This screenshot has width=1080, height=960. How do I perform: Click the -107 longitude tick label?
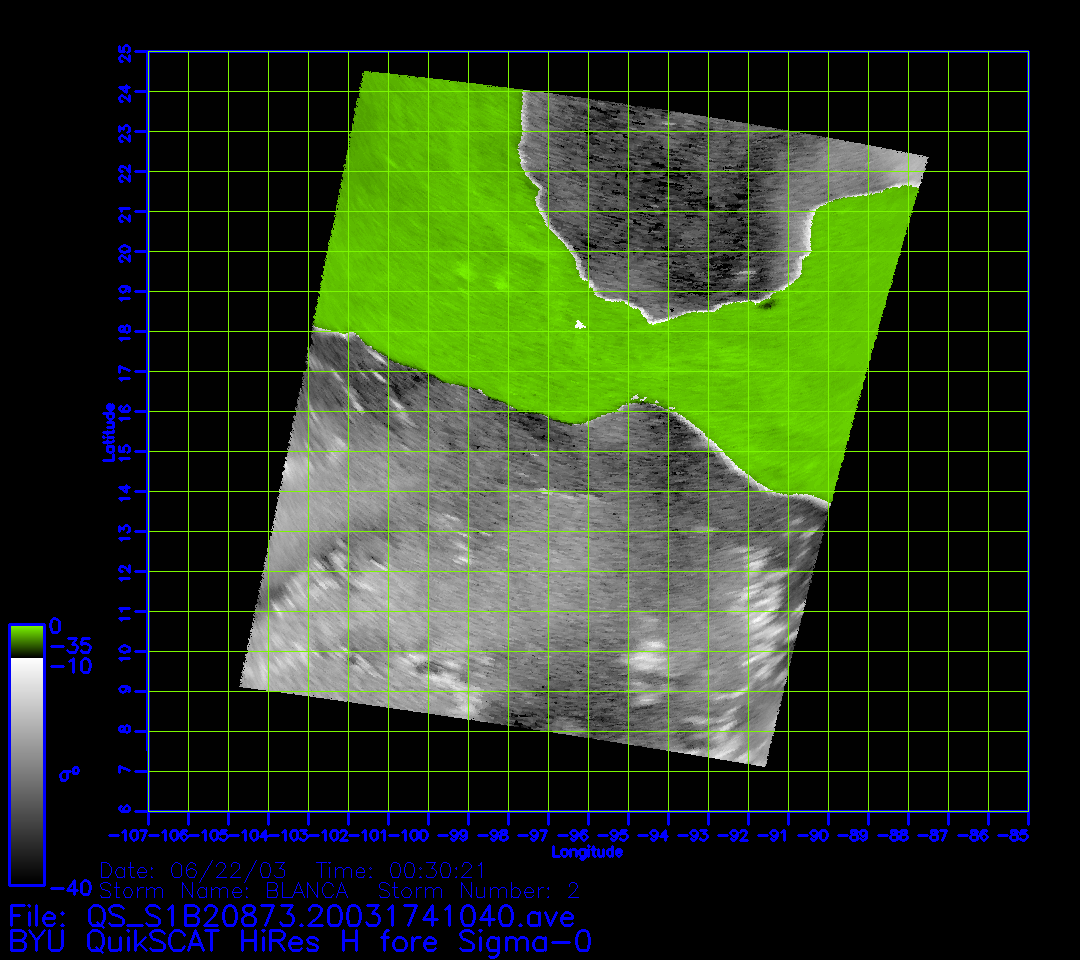130,834
